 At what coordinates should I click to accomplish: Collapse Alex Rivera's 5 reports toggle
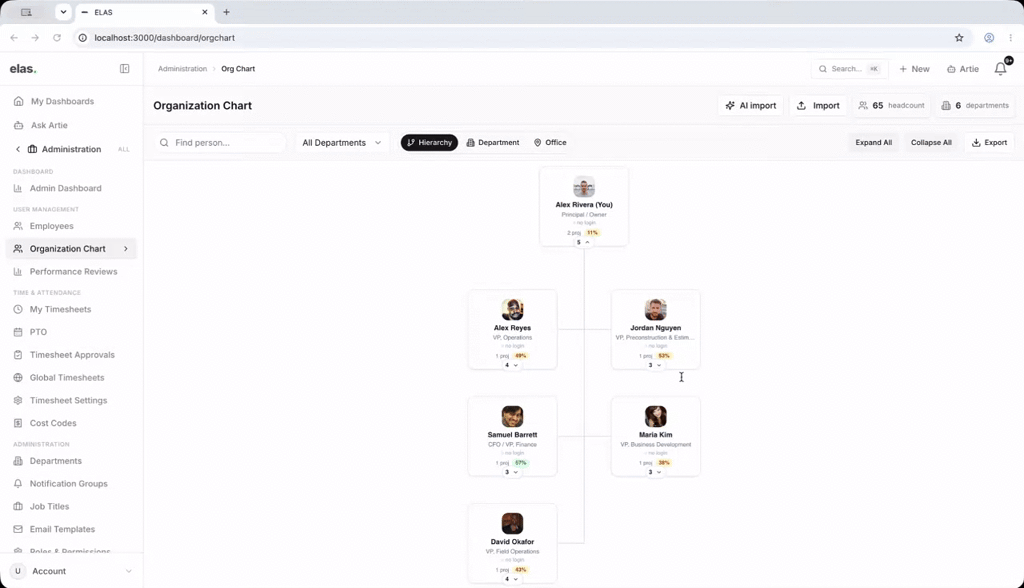tap(583, 242)
